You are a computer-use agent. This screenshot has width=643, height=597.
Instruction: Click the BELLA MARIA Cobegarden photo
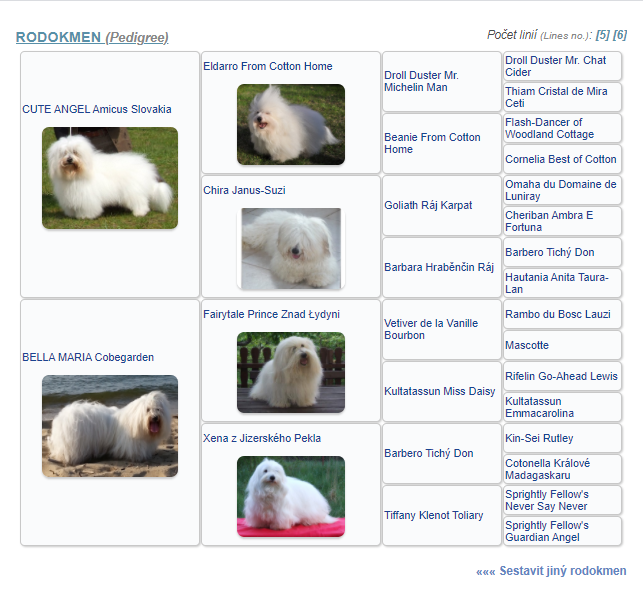[110, 426]
